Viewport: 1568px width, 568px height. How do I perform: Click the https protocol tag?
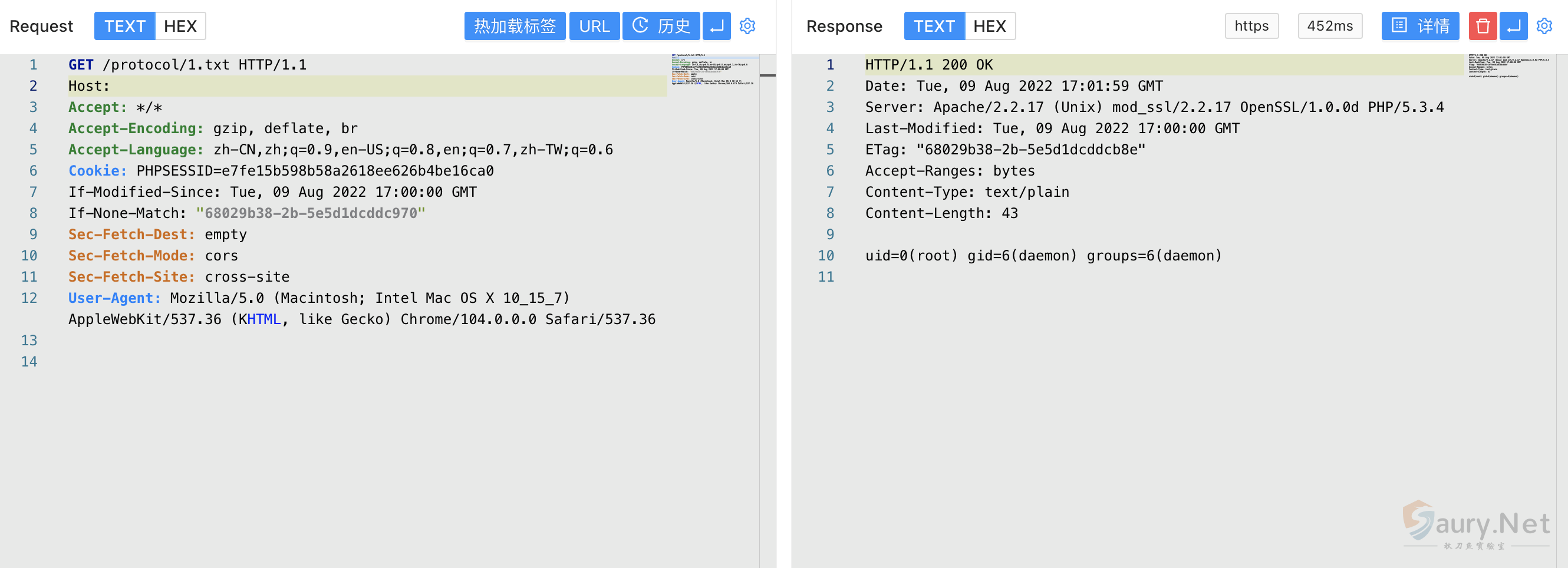click(x=1251, y=26)
